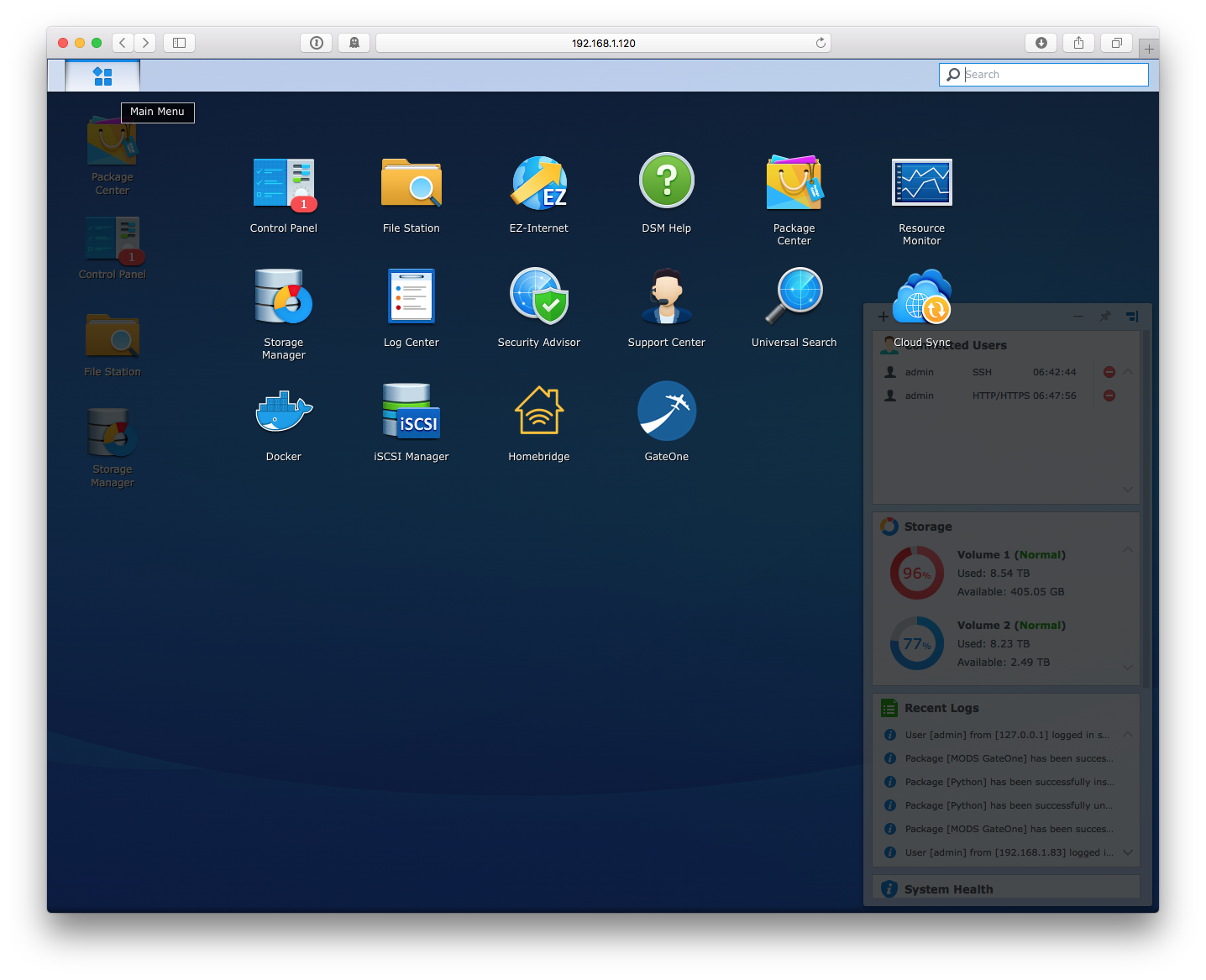Disconnect the admin HTTP/HTTPS session

[x=1109, y=396]
